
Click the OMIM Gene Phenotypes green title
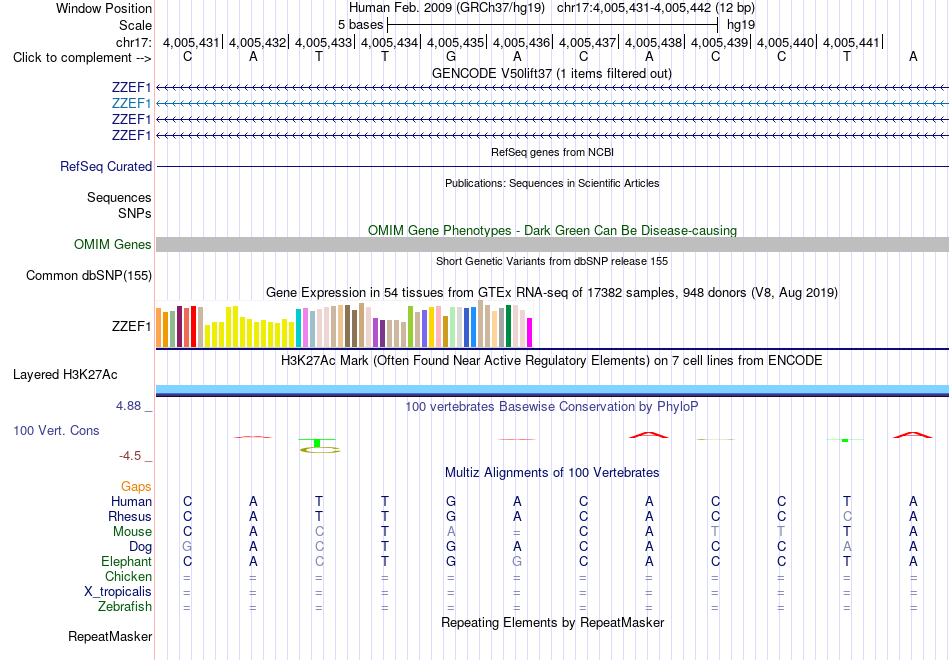click(552, 230)
